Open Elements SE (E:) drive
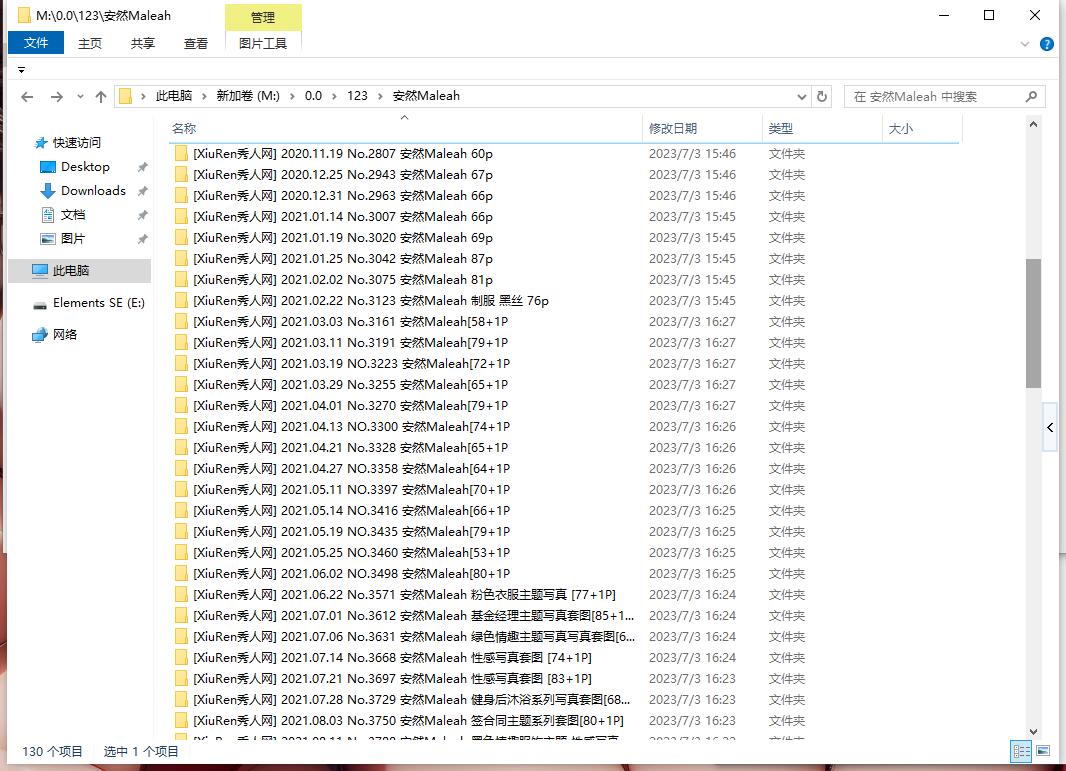Viewport: 1066px width, 771px height. tap(99, 303)
